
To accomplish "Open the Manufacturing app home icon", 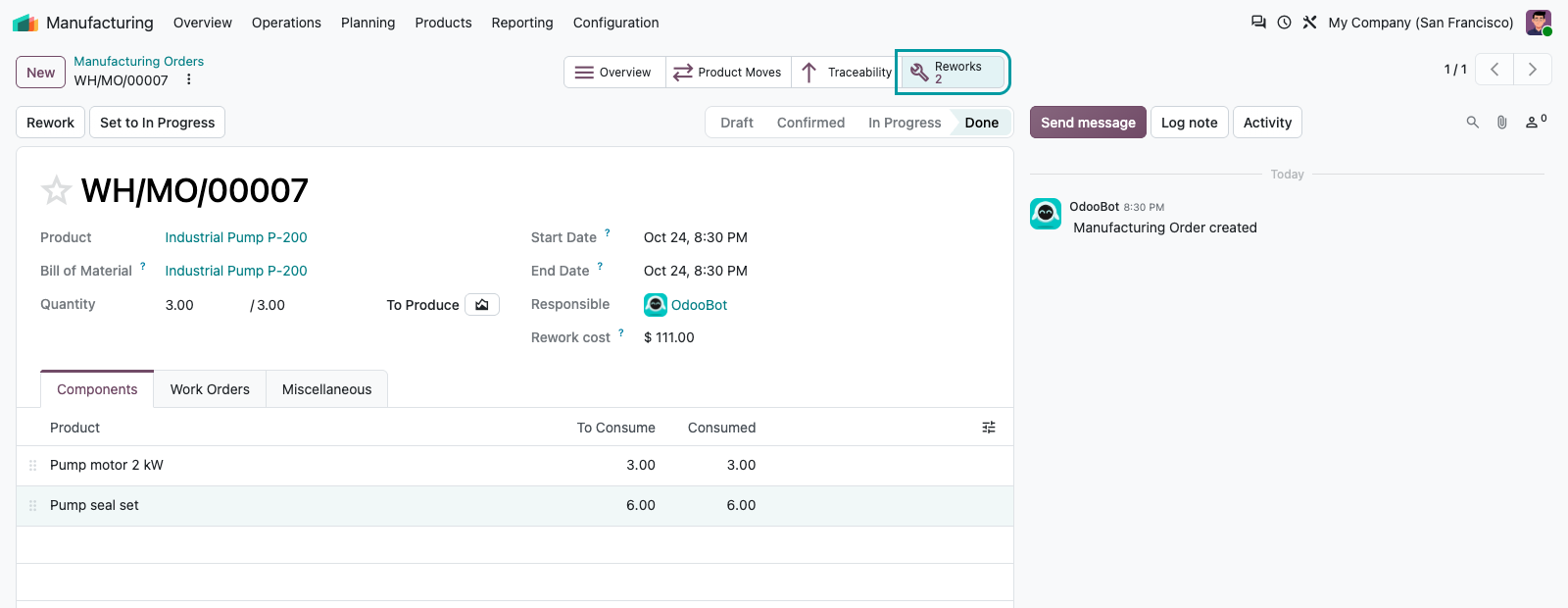I will [25, 23].
